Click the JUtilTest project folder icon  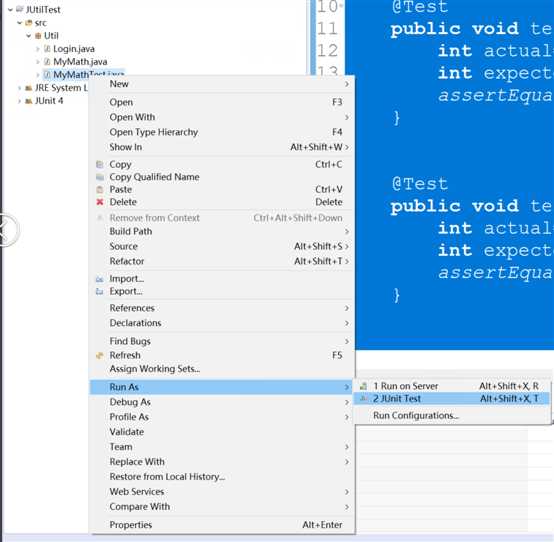[20, 10]
